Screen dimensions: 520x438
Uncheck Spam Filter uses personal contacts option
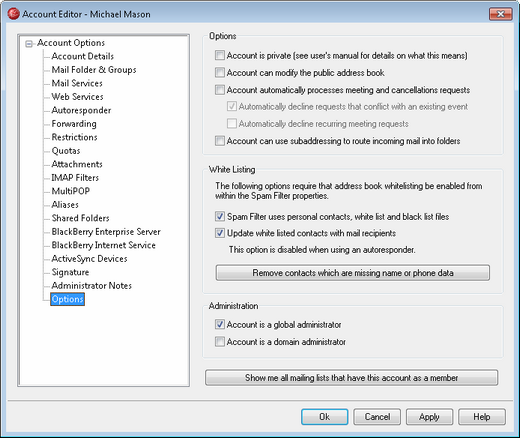[x=220, y=216]
